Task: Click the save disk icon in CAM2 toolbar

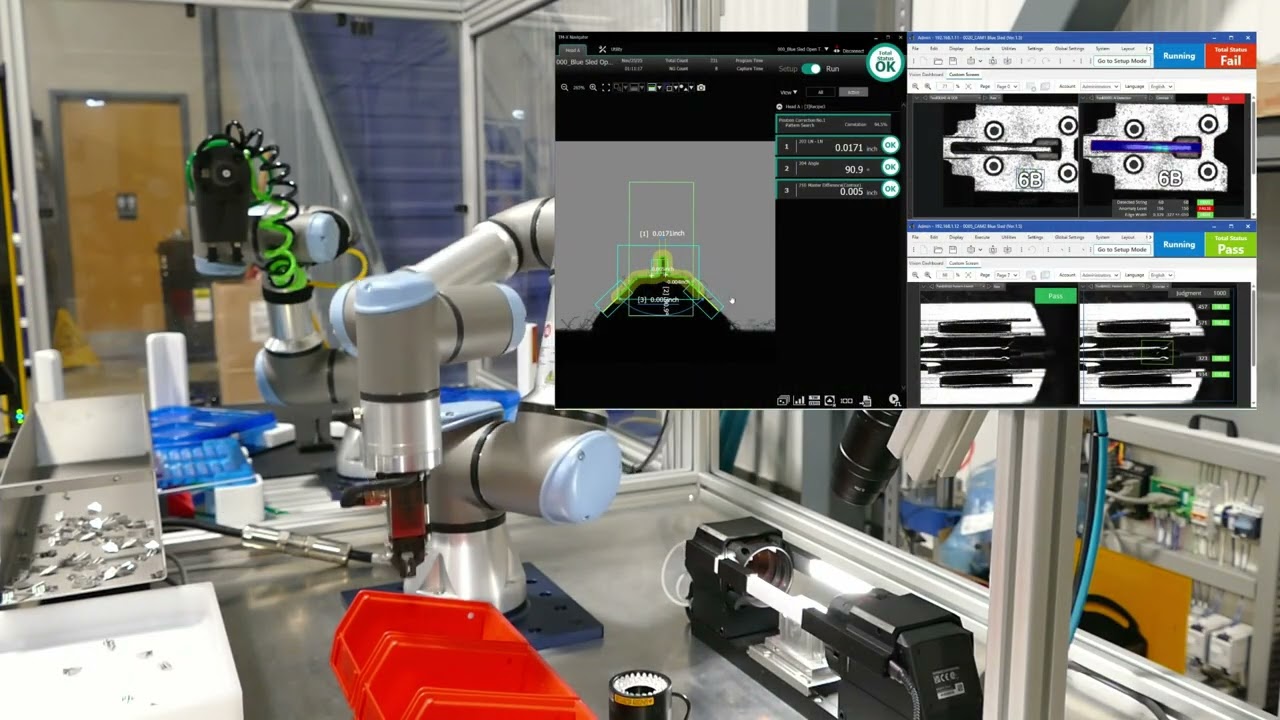Action: pos(953,250)
